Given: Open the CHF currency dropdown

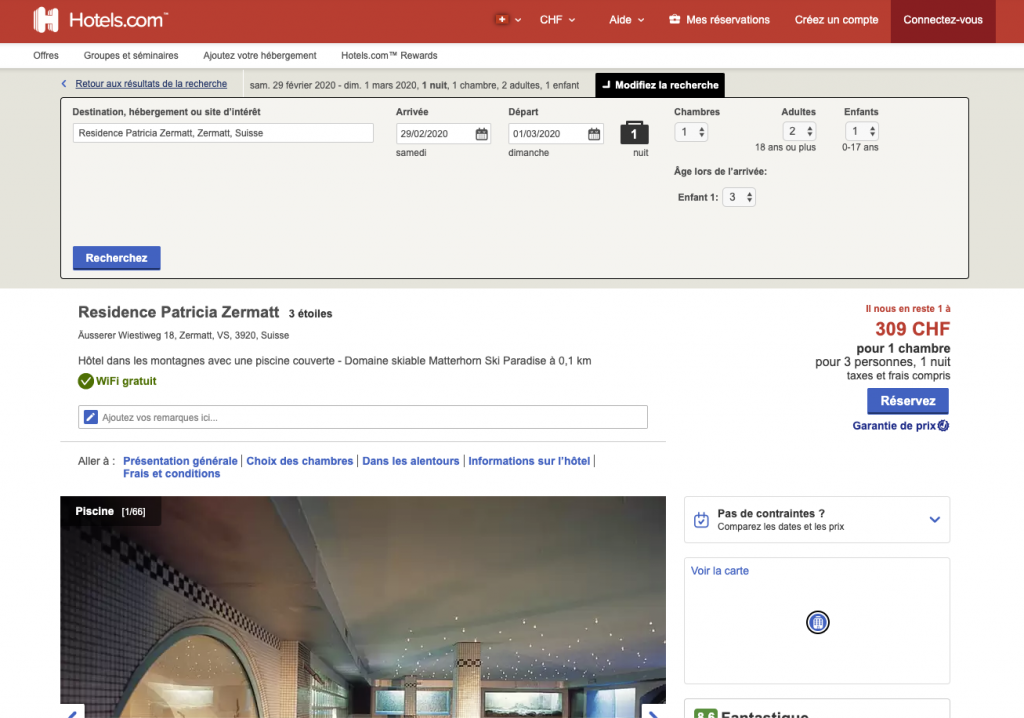Looking at the screenshot, I should (x=557, y=20).
